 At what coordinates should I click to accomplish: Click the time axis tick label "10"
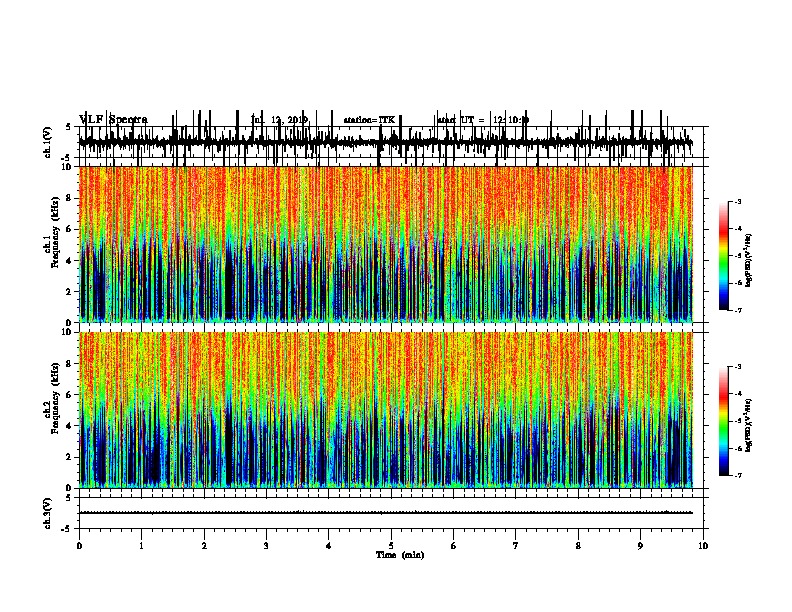point(703,545)
